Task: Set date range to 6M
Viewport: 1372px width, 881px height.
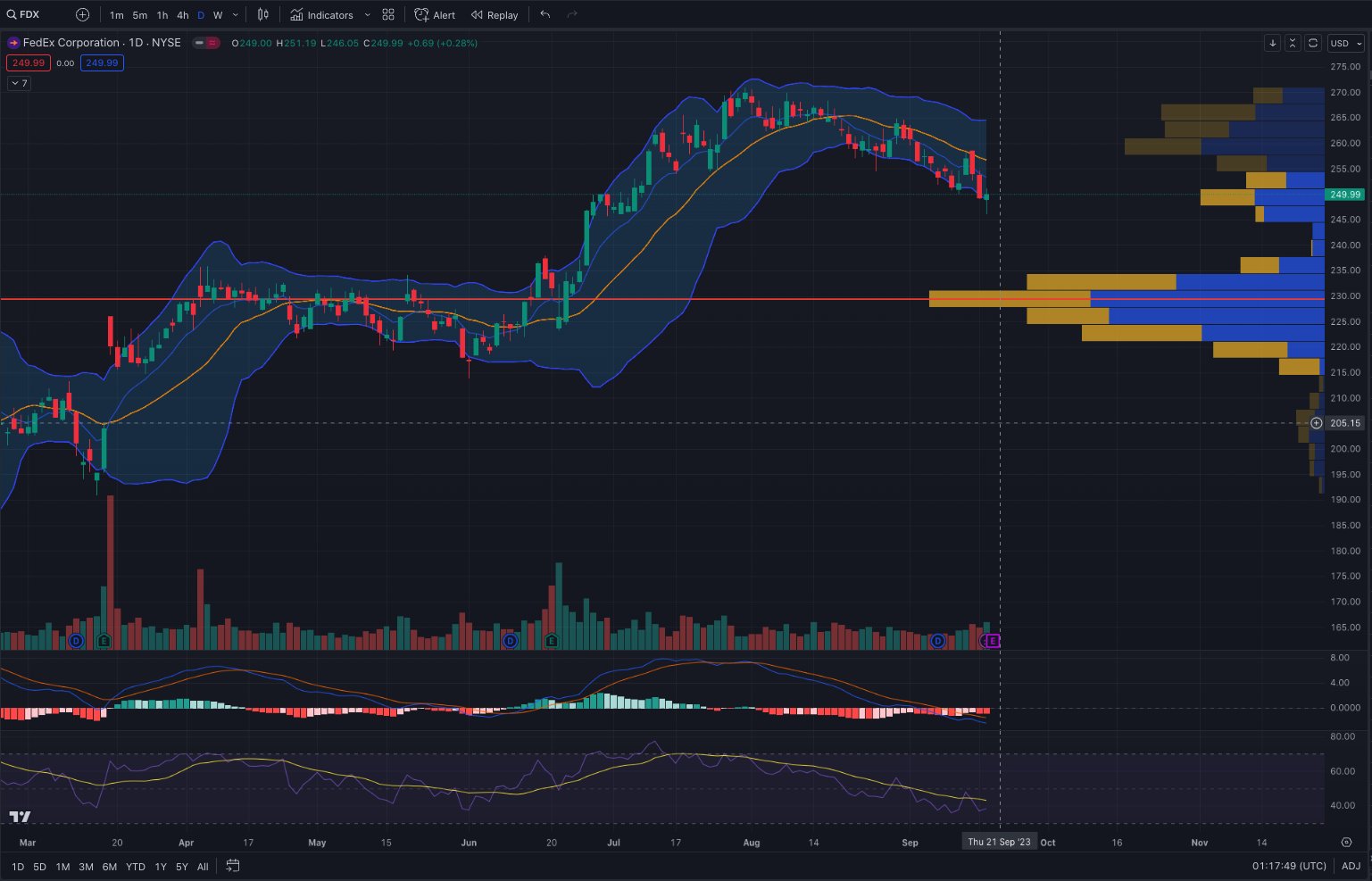Action: [109, 867]
